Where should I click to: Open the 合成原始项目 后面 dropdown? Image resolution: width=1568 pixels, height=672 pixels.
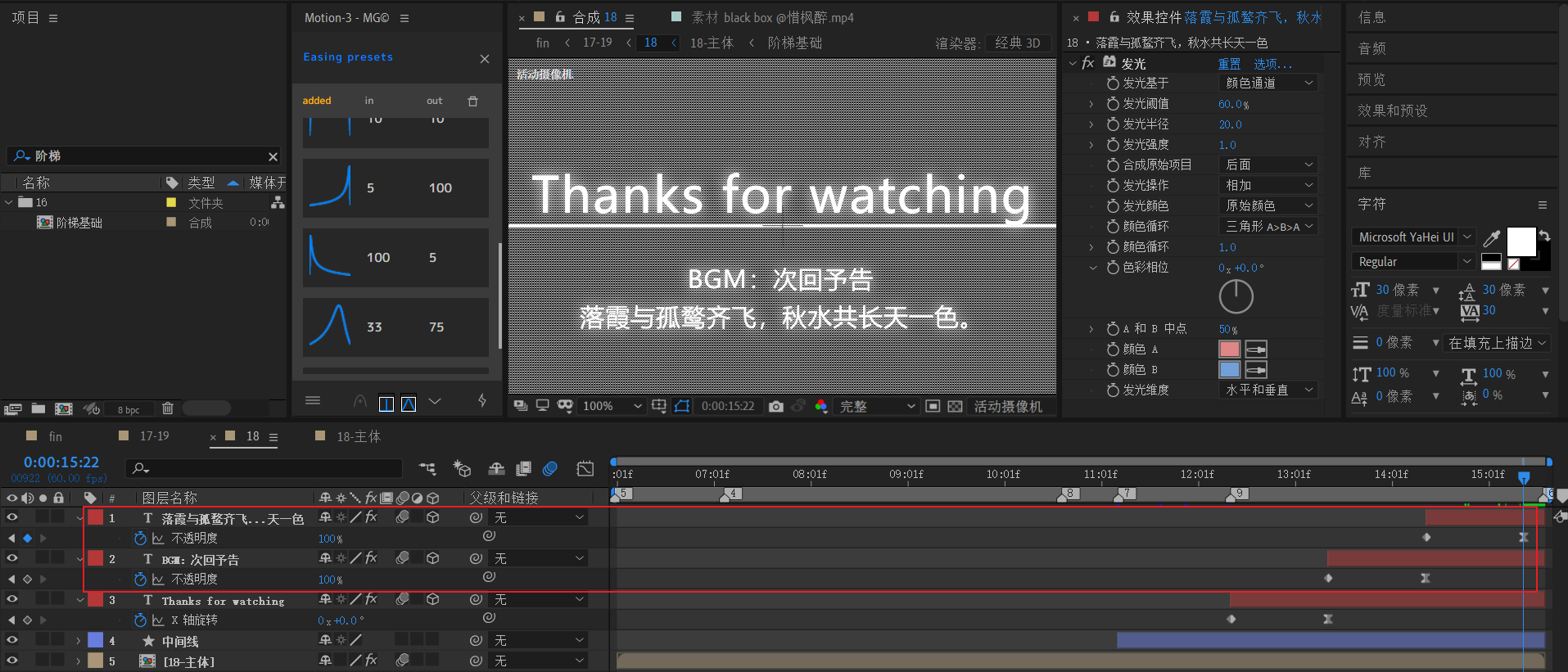[x=1268, y=165]
